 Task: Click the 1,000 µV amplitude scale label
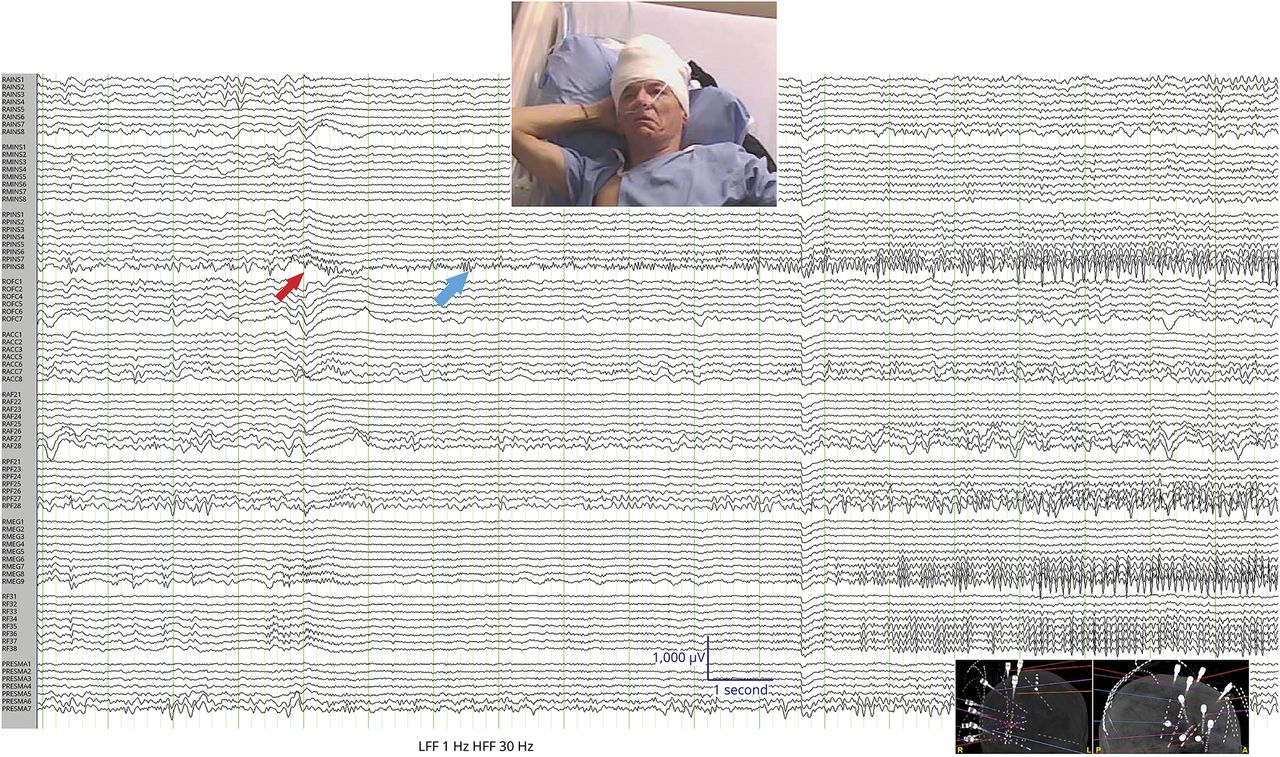679,658
